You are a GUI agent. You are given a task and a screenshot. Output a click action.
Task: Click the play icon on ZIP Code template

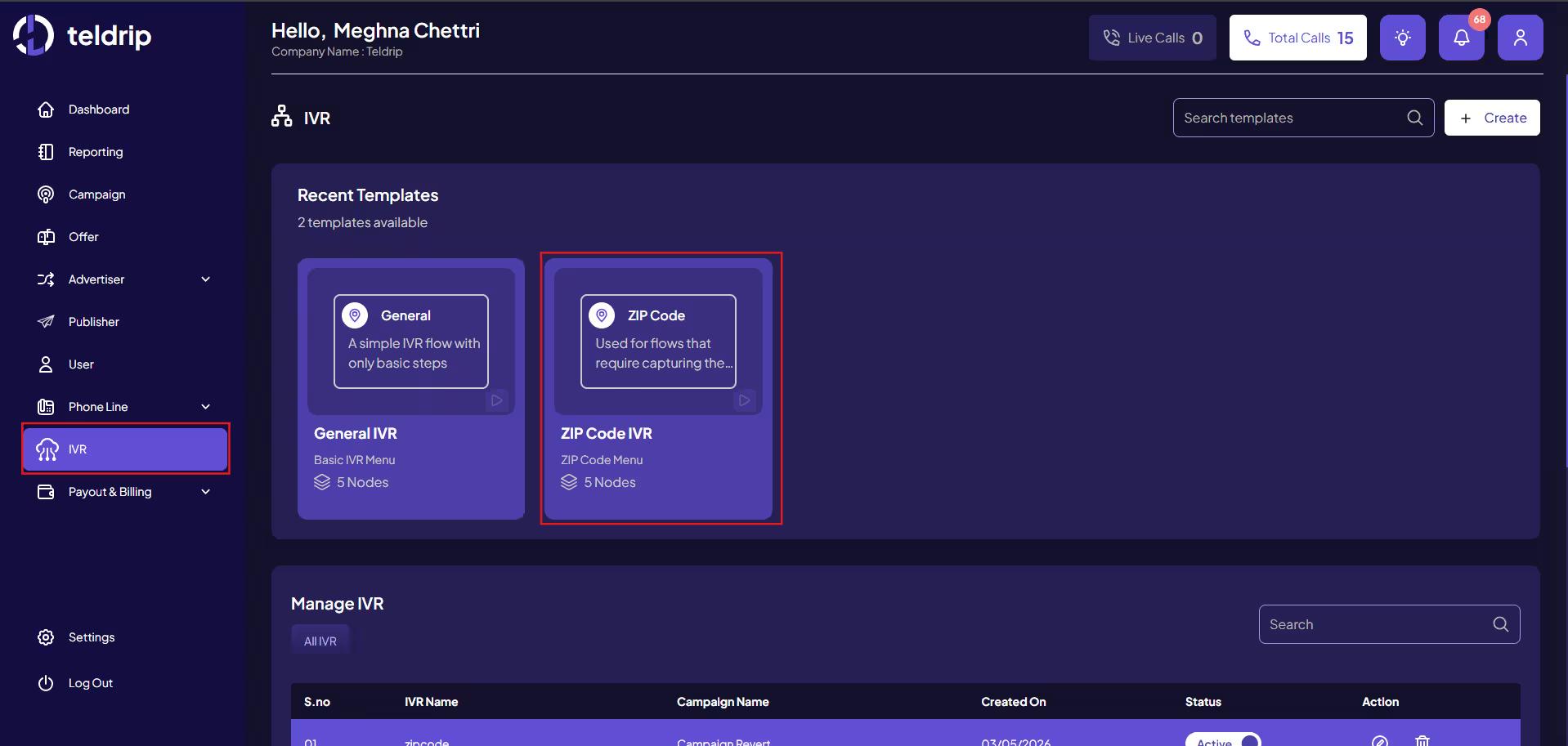[744, 400]
